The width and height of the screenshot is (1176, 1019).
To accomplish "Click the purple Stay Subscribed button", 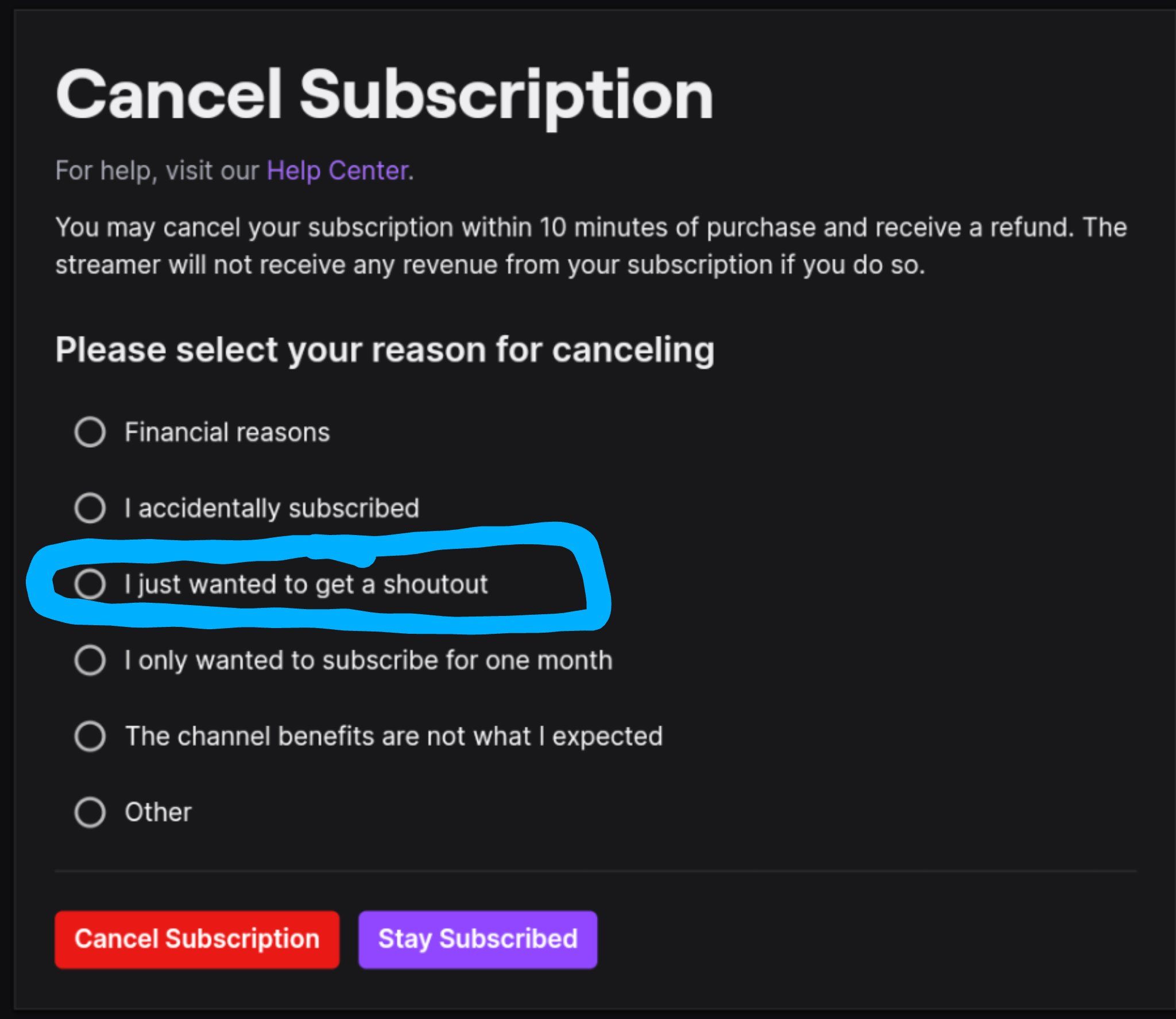I will [x=478, y=939].
